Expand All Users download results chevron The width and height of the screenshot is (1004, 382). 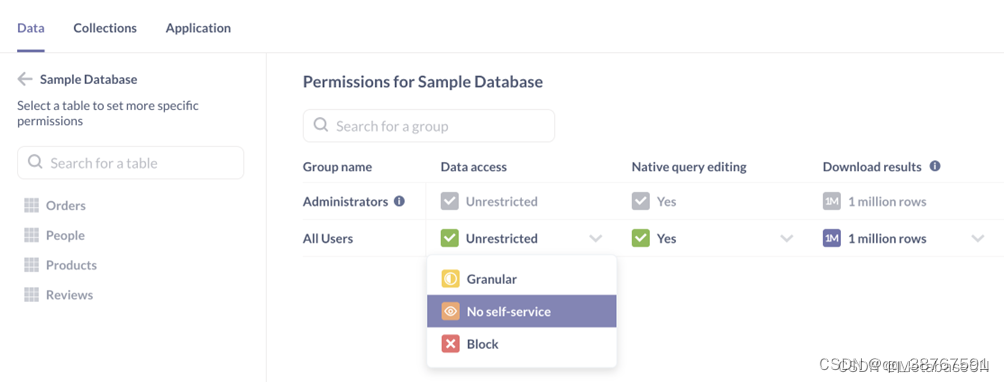978,239
